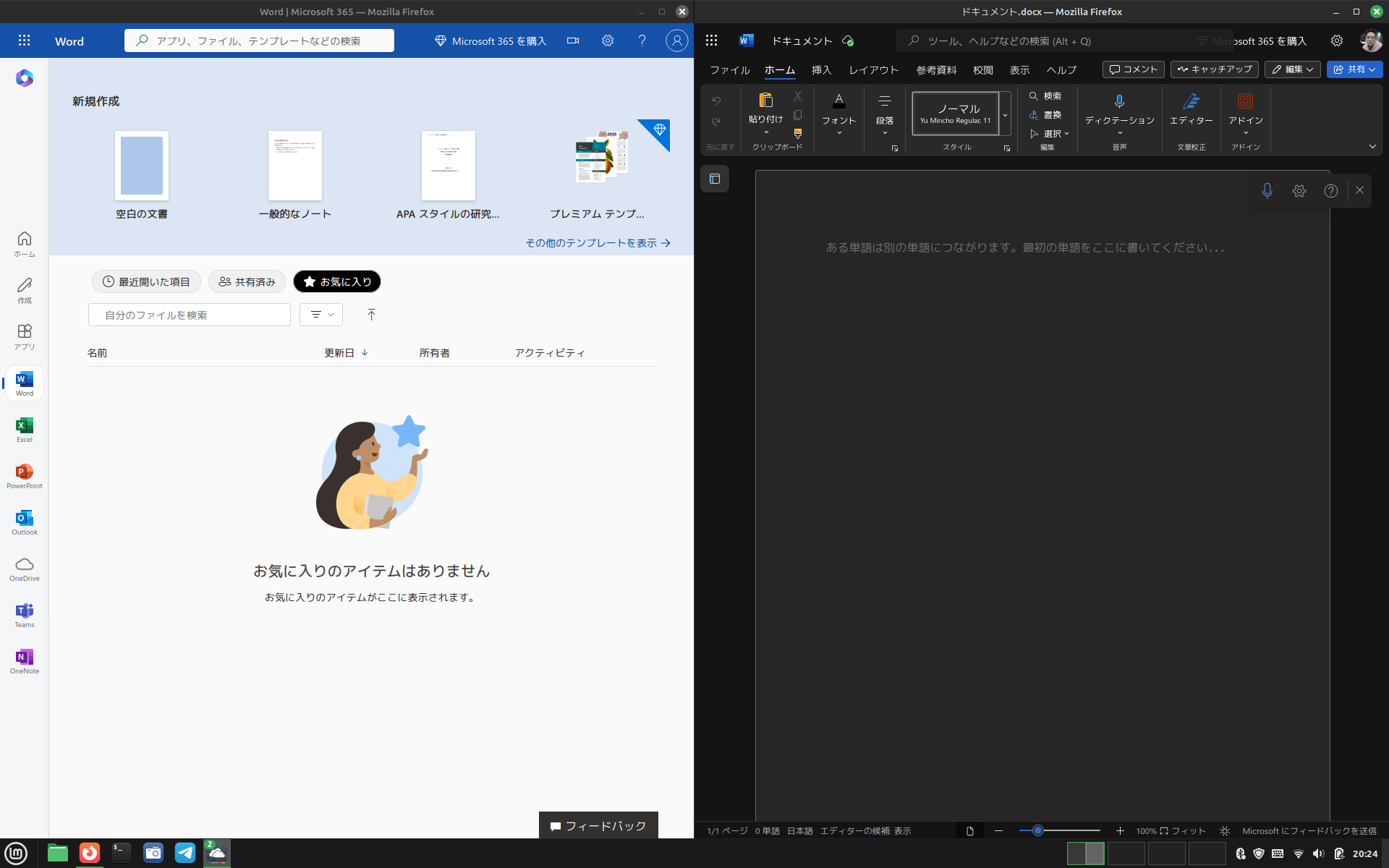Switch to the Review (校閲) tab
The height and width of the screenshot is (868, 1389).
pyautogui.click(x=983, y=70)
